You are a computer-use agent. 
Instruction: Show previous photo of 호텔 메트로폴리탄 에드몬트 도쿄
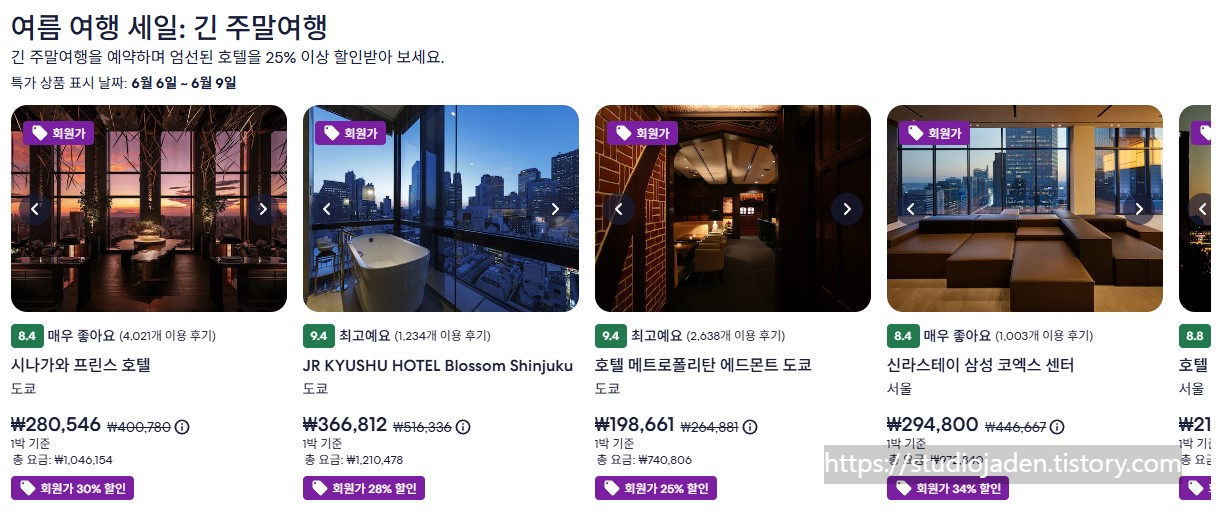(x=619, y=209)
